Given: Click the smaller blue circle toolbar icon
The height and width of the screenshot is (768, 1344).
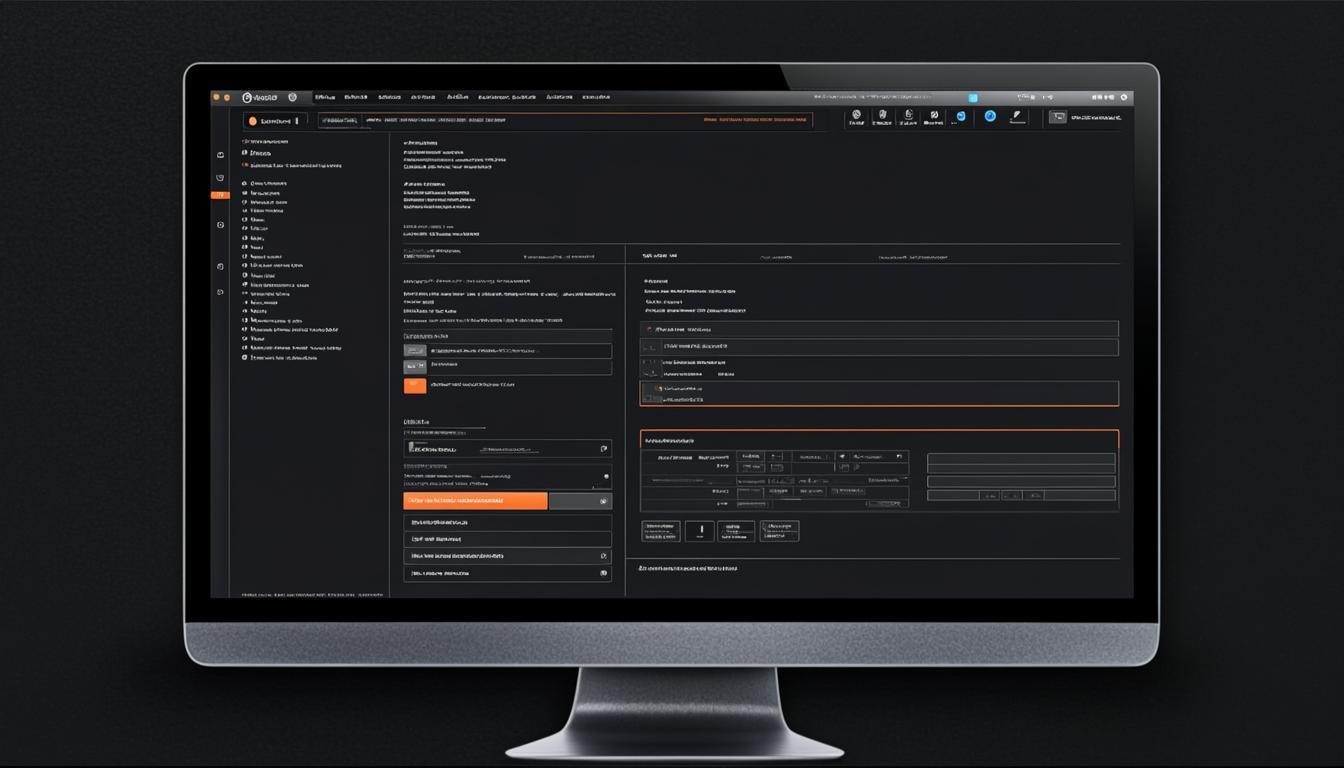Looking at the screenshot, I should pos(961,116).
